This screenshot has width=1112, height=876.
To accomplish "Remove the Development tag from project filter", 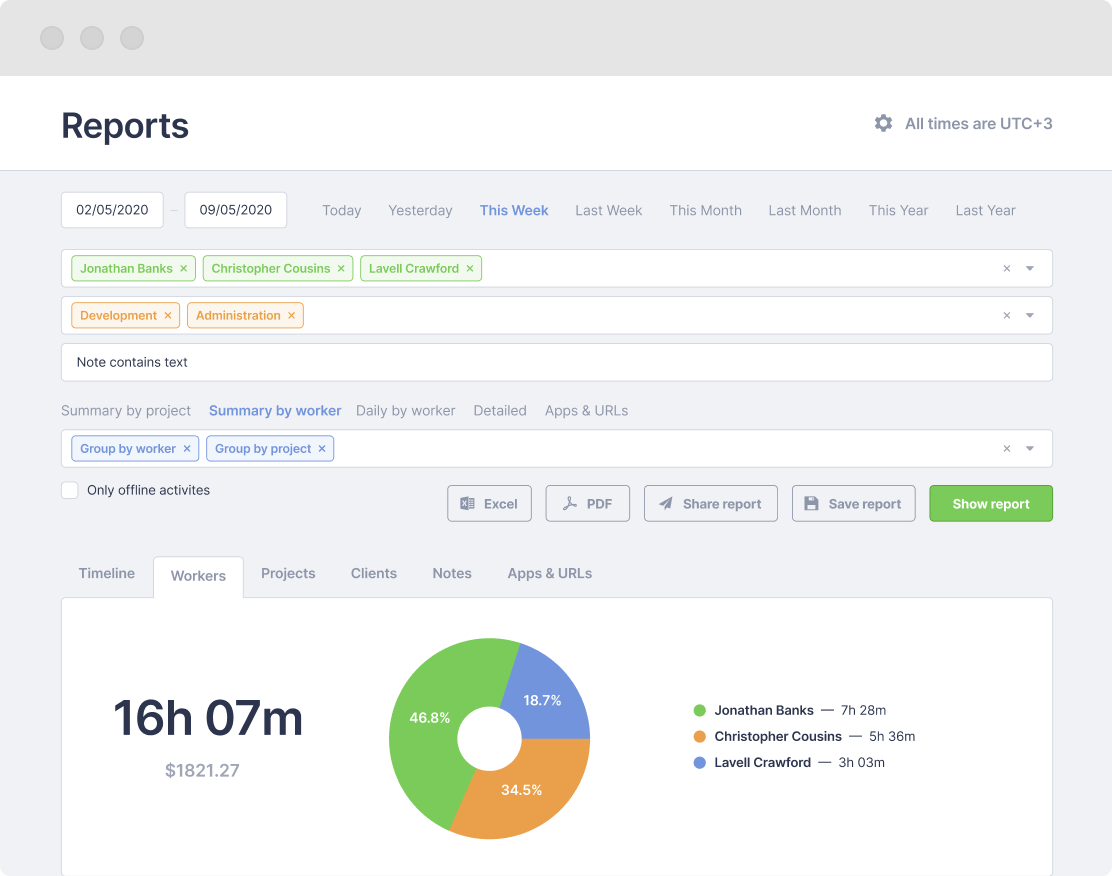I will point(168,315).
